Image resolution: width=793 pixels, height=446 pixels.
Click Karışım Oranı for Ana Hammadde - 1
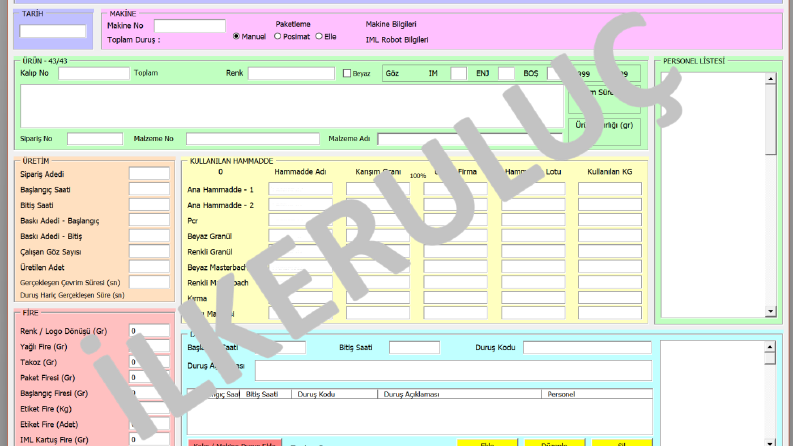378,189
